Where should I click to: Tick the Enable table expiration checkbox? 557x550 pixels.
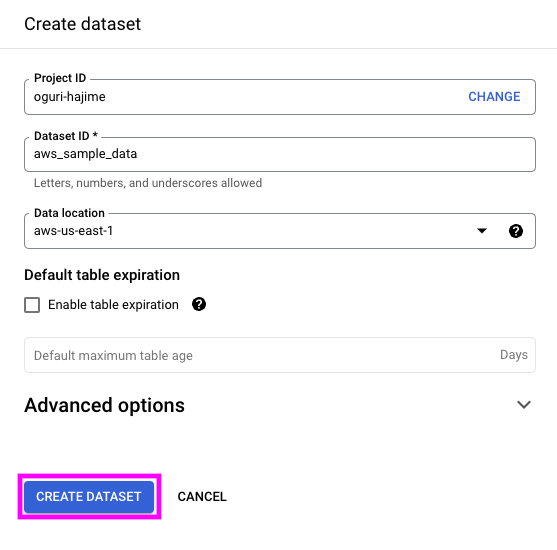coord(32,305)
